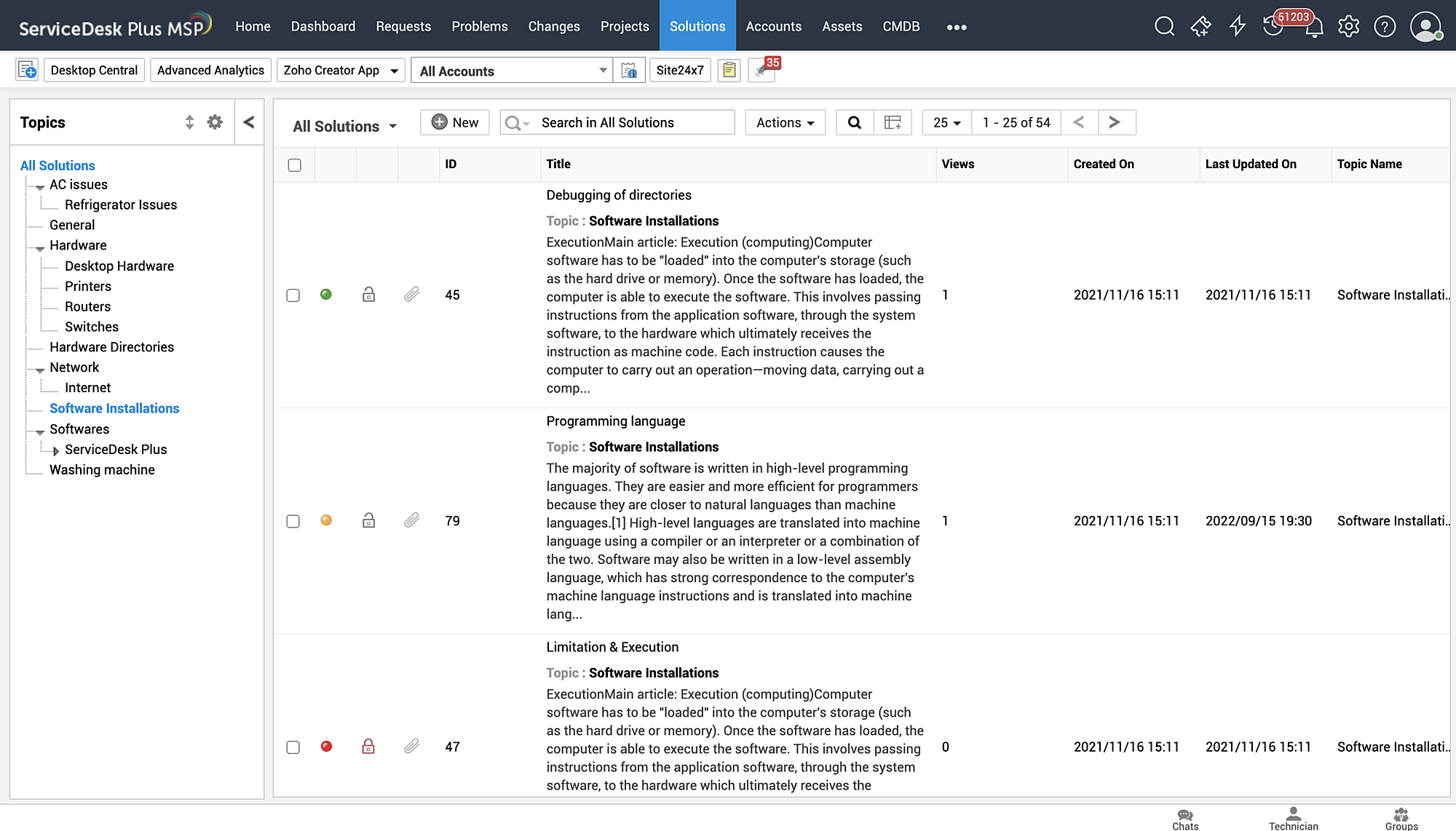
Task: Open the All Accounts dropdown
Action: pos(512,71)
